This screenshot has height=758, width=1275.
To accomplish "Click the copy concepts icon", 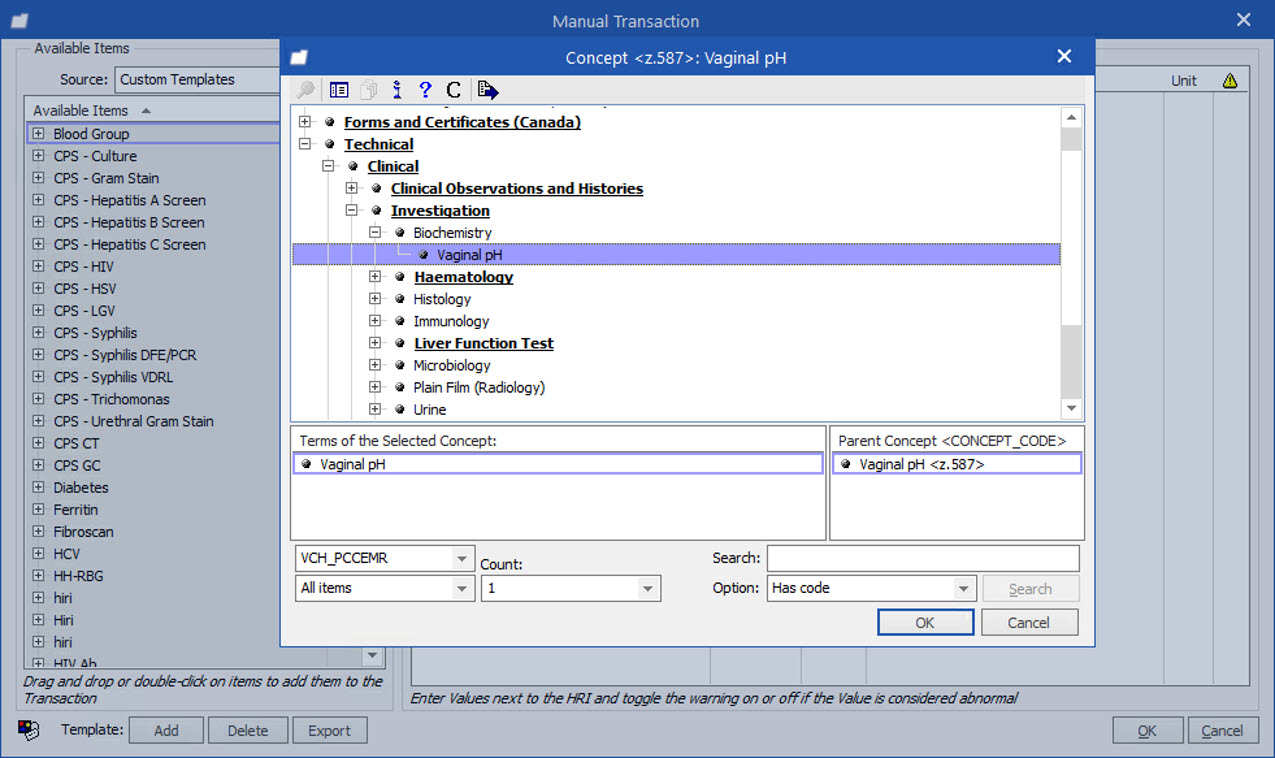I will [368, 89].
